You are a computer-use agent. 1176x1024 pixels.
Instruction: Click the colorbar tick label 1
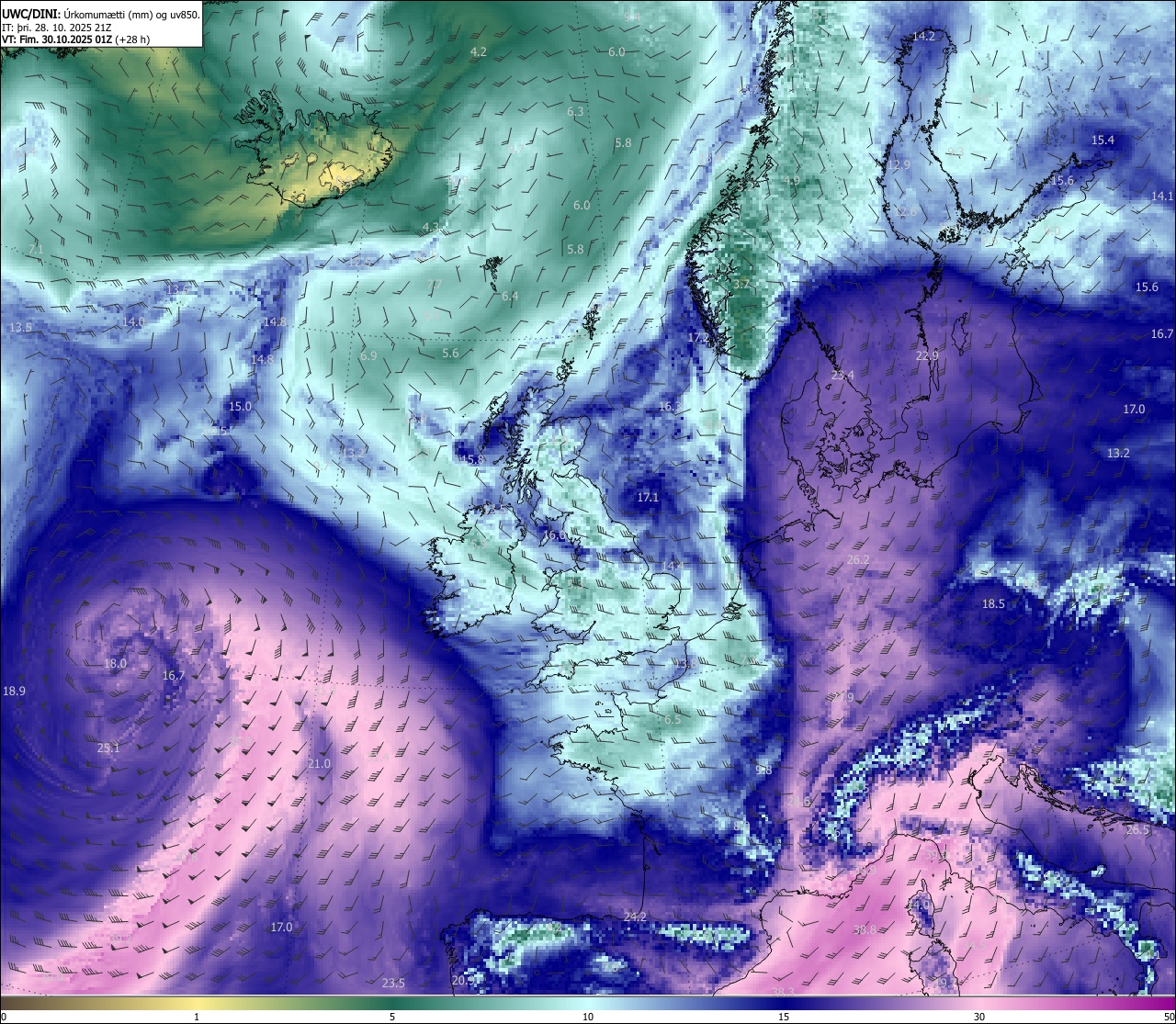[x=197, y=1017]
